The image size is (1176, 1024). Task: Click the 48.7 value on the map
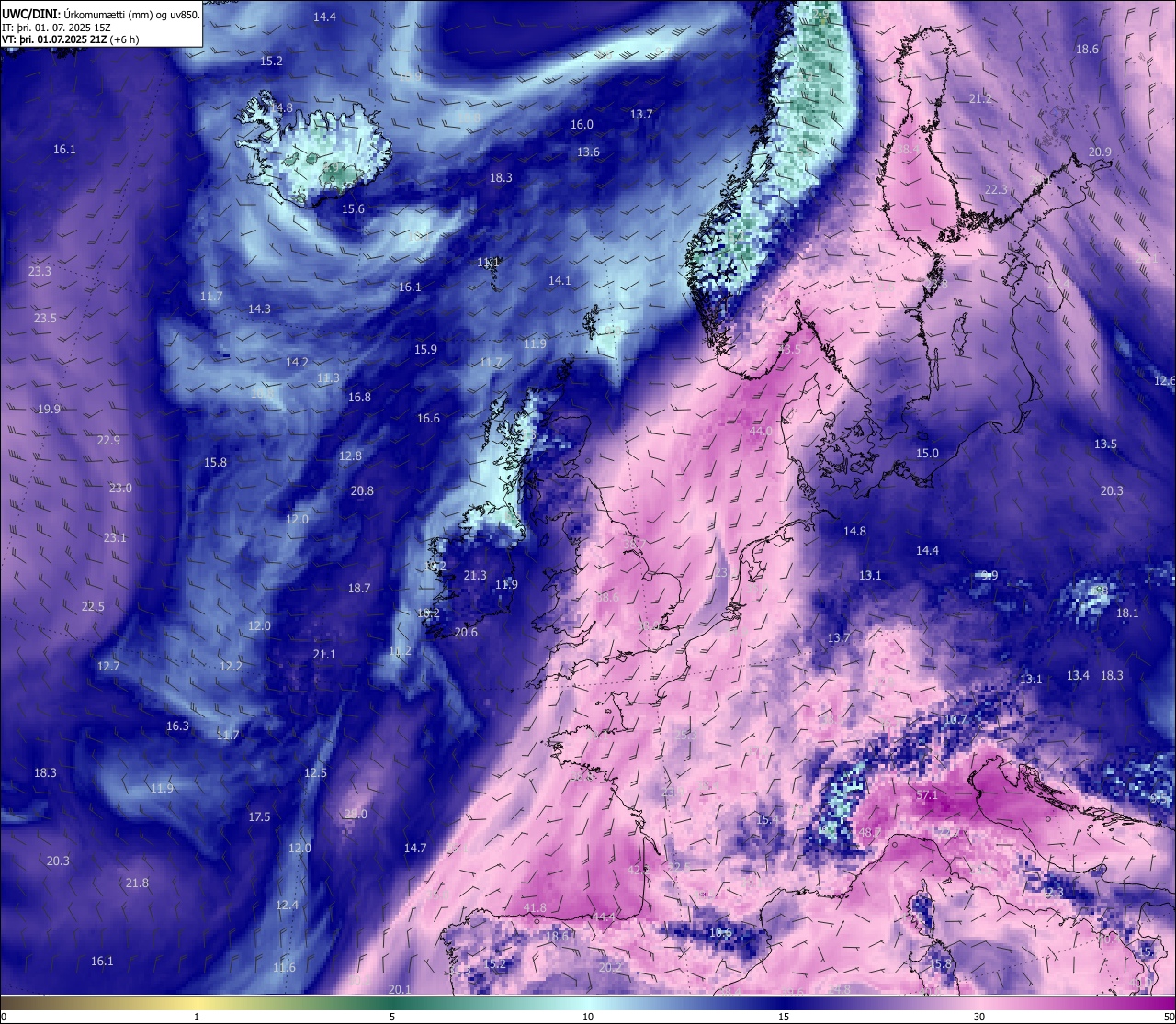click(x=870, y=832)
